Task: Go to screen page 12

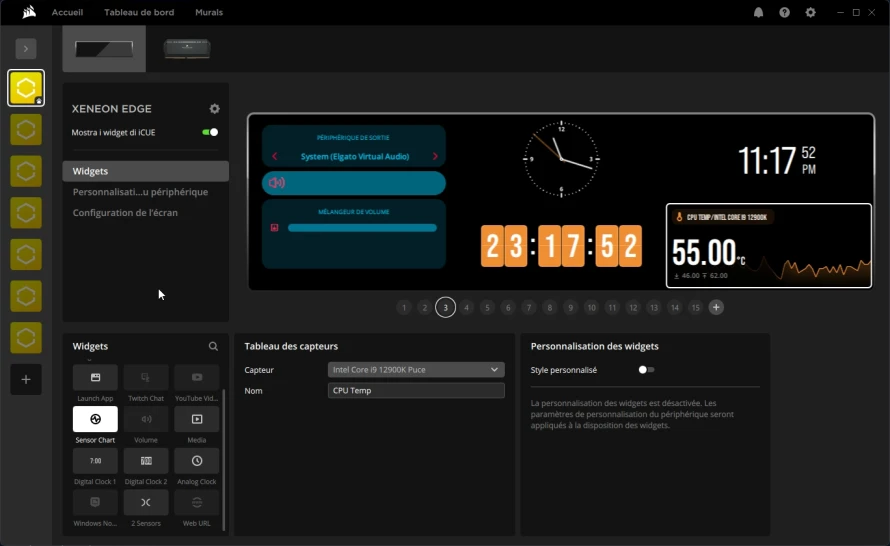Action: coord(633,307)
